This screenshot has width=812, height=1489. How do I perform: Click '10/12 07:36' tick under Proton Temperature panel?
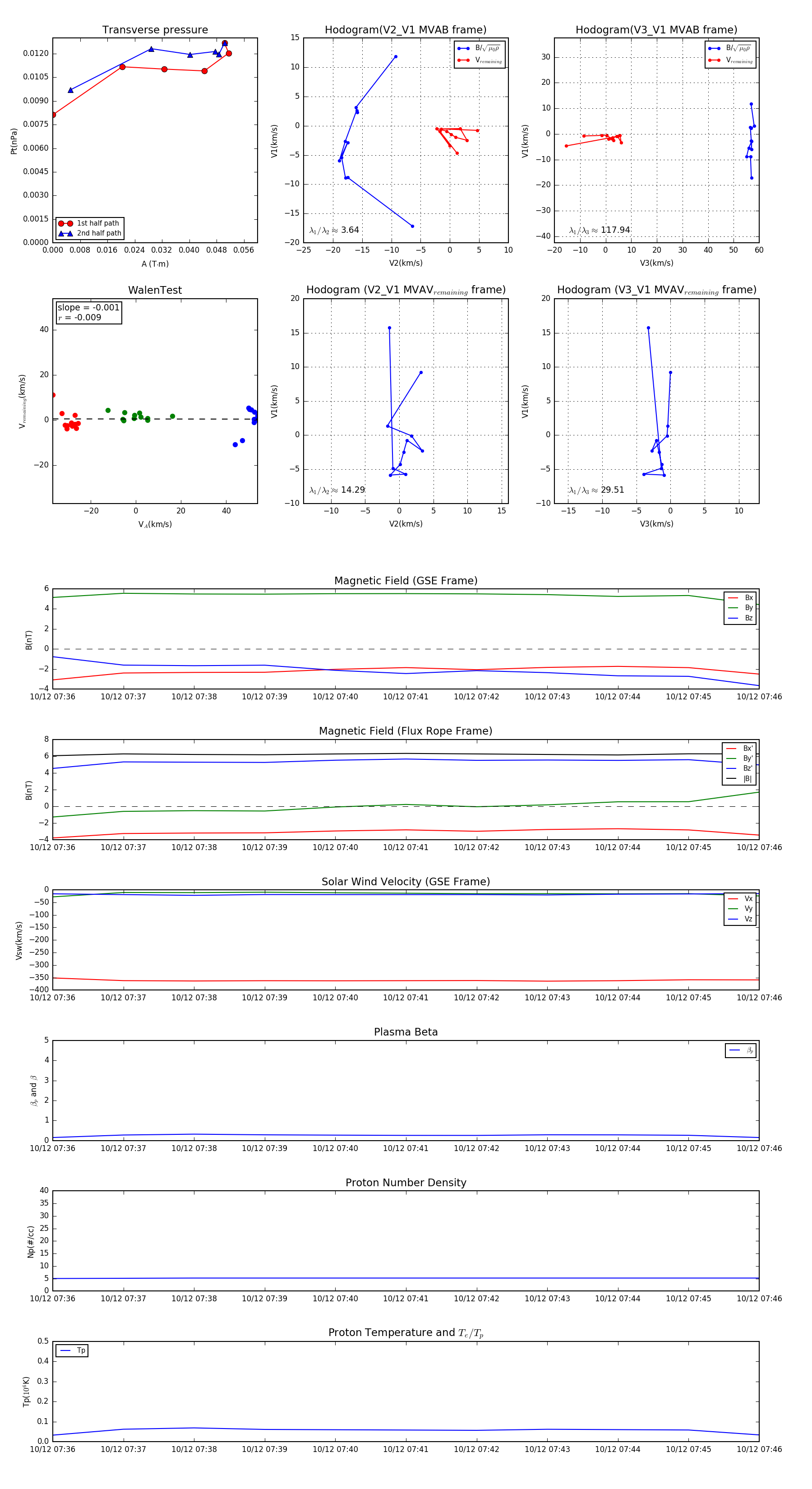[x=53, y=1449]
